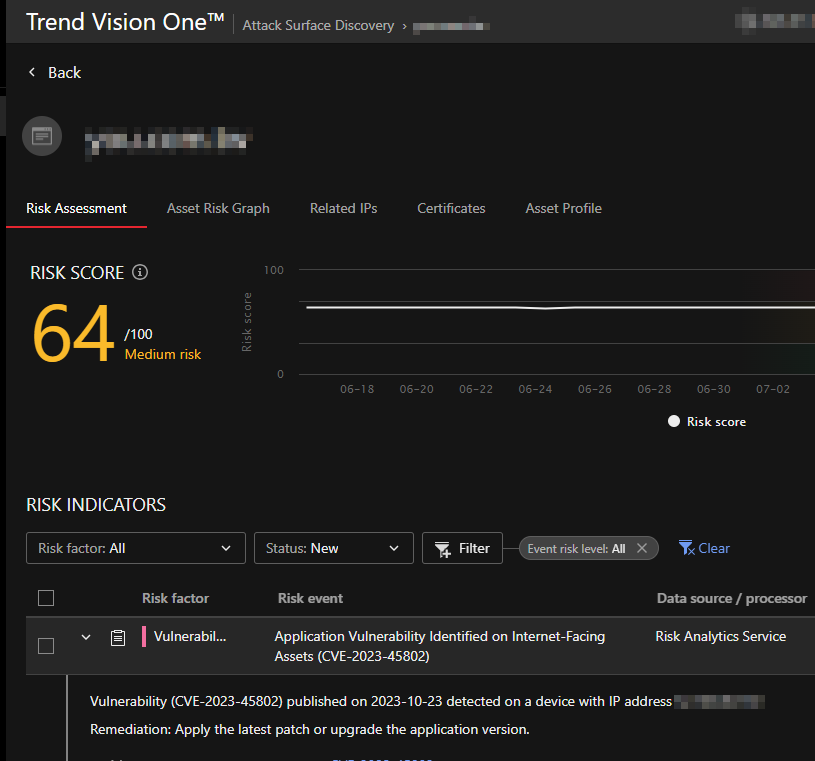This screenshot has width=815, height=761.
Task: Click the asset type icon beside the blurred name
Action: [x=42, y=136]
